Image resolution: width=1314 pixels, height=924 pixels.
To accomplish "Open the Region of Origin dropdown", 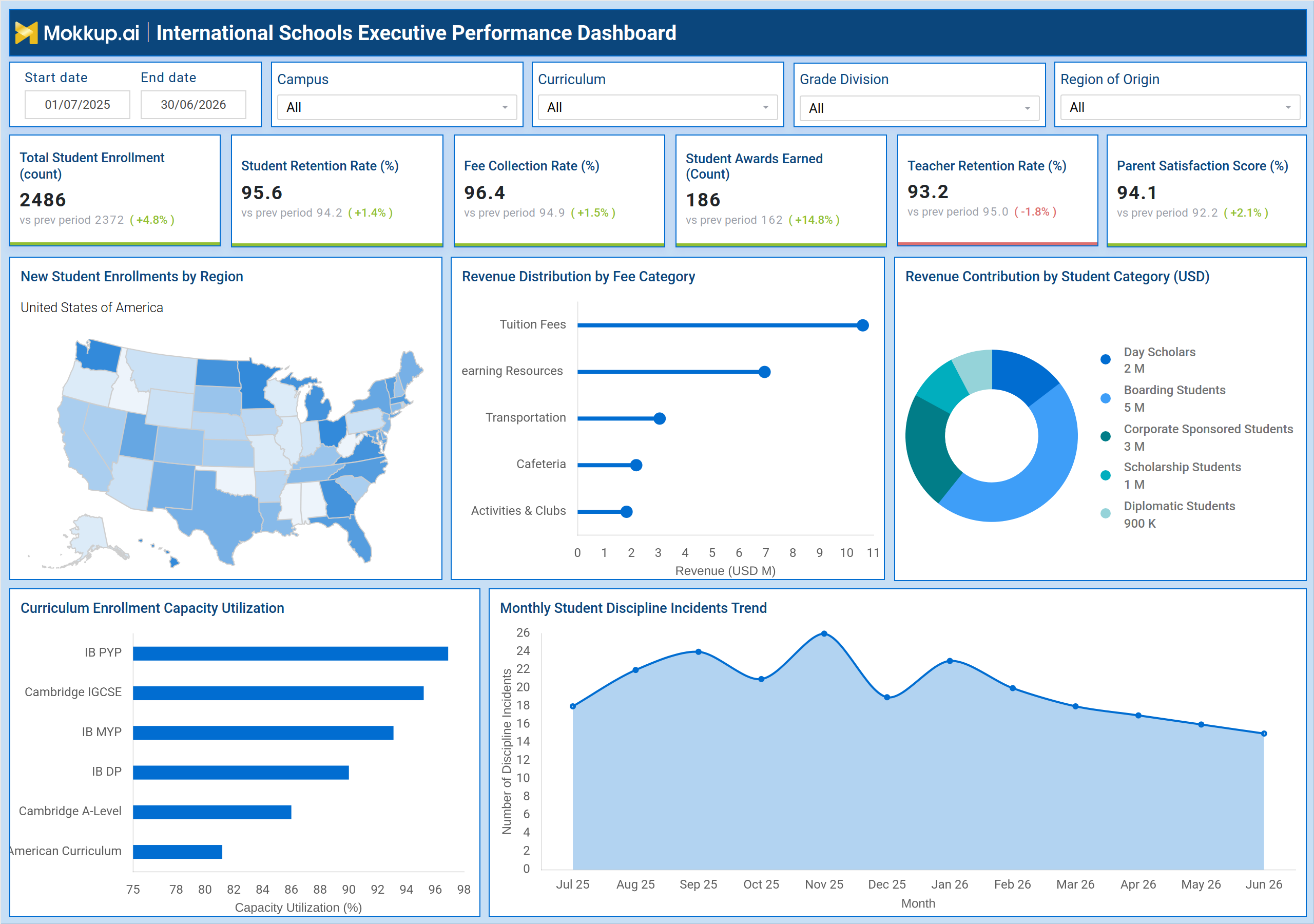I will (x=1180, y=107).
